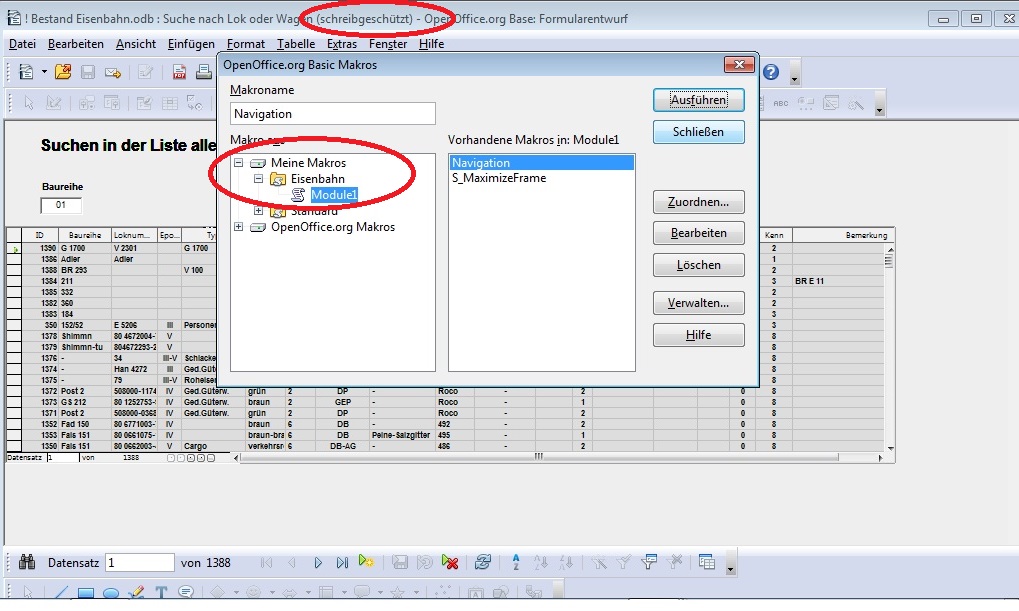Viewport: 1019px width, 611px height.
Task: Select the Line drawing tool
Action: (61, 592)
